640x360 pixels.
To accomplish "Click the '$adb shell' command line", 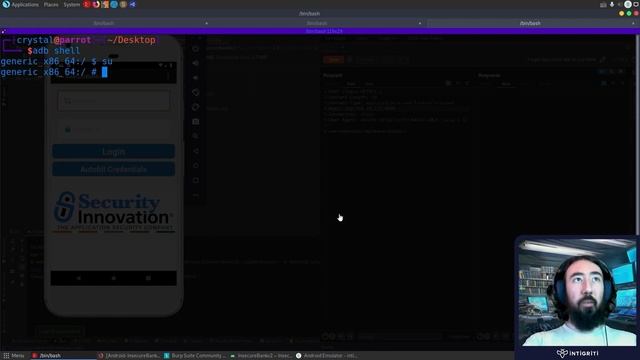I will tap(53, 51).
